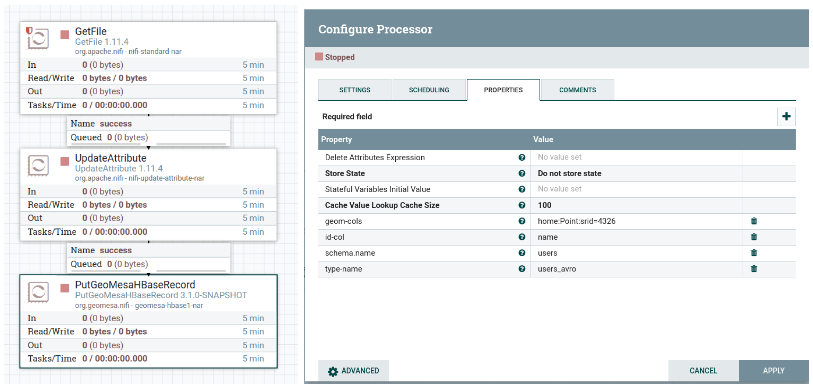Show help for Stateful Variables Initial Value
Image resolution: width=813 pixels, height=389 pixels.
pos(522,189)
